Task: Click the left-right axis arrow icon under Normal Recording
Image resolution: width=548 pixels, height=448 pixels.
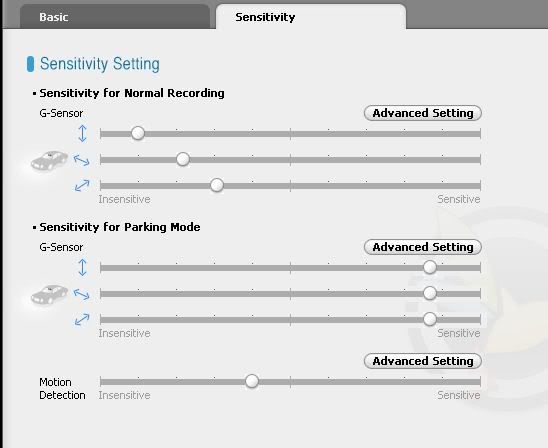Action: pyautogui.click(x=82, y=160)
